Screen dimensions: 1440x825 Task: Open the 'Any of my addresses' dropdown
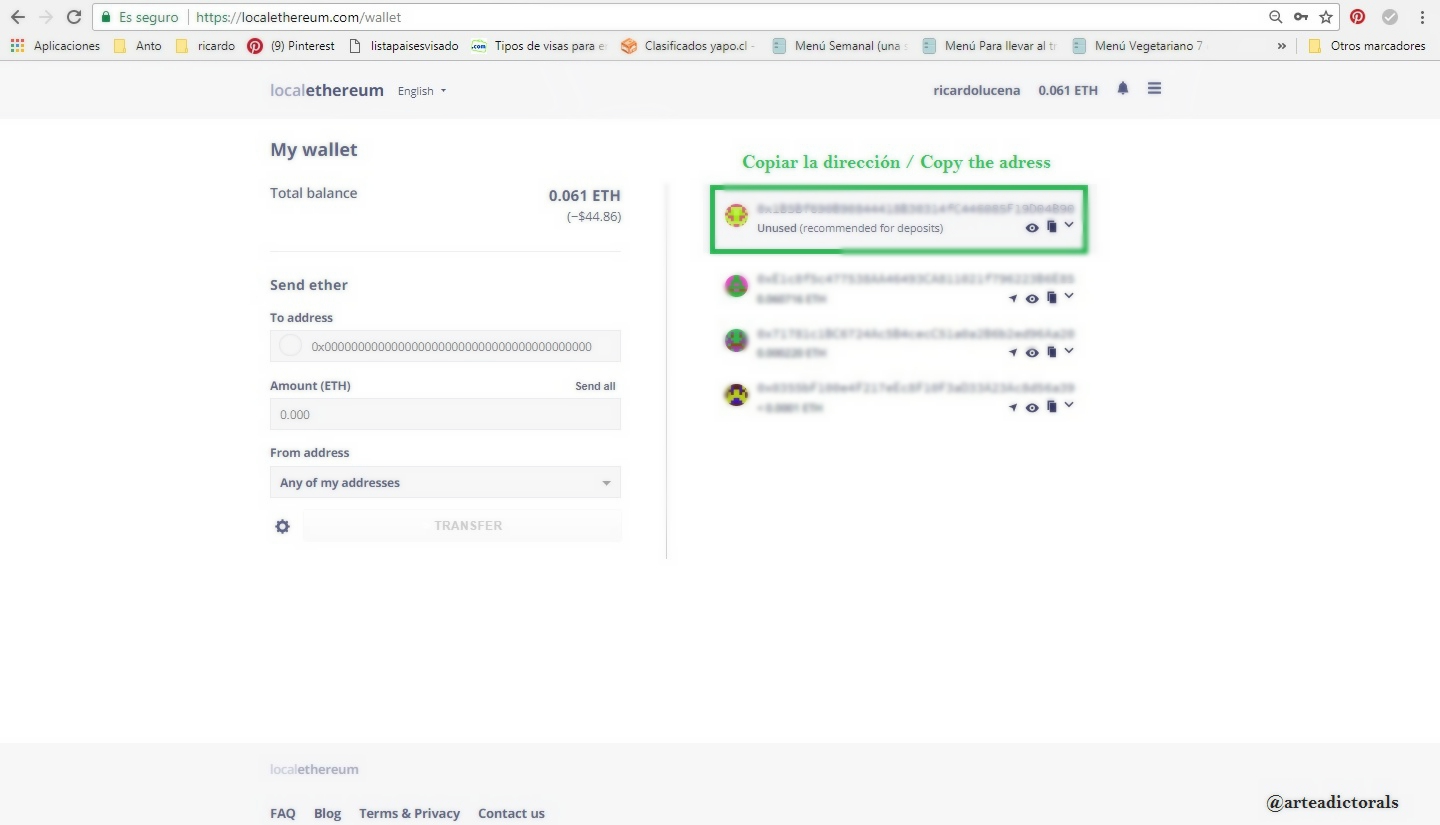[x=445, y=482]
